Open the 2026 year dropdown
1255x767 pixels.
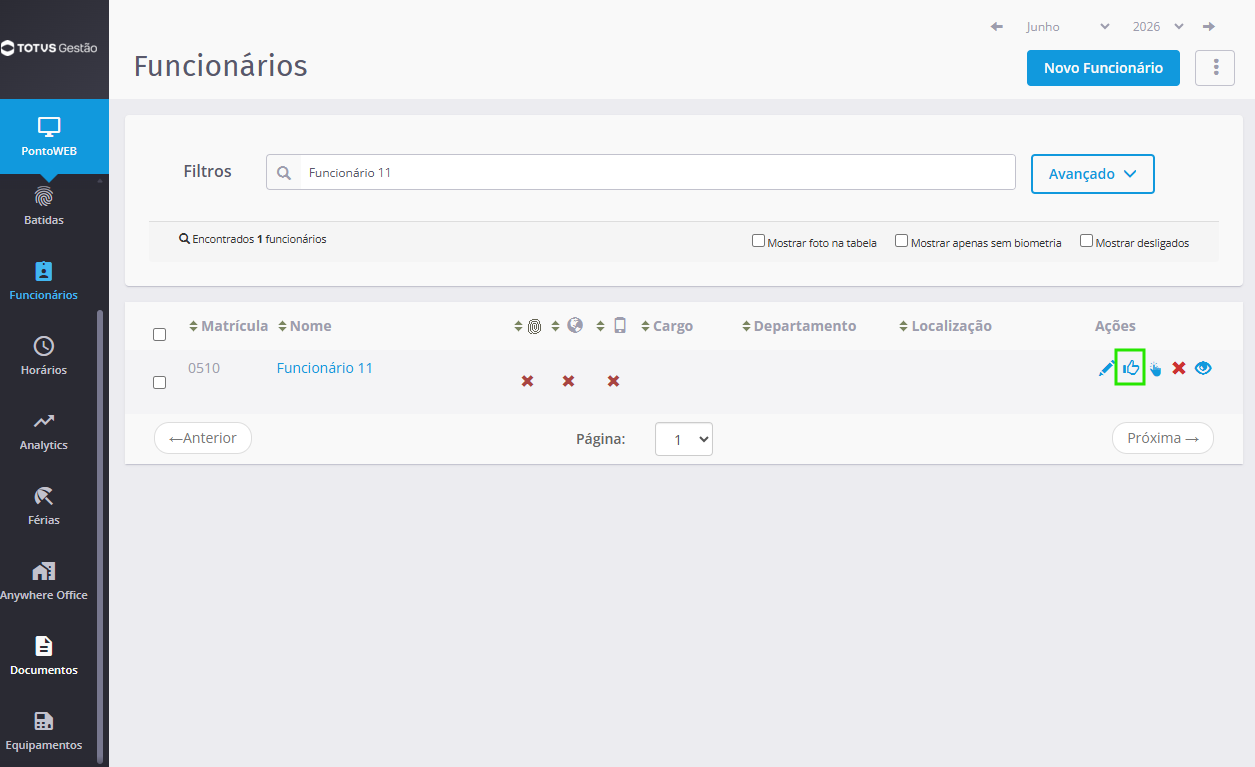point(1158,27)
